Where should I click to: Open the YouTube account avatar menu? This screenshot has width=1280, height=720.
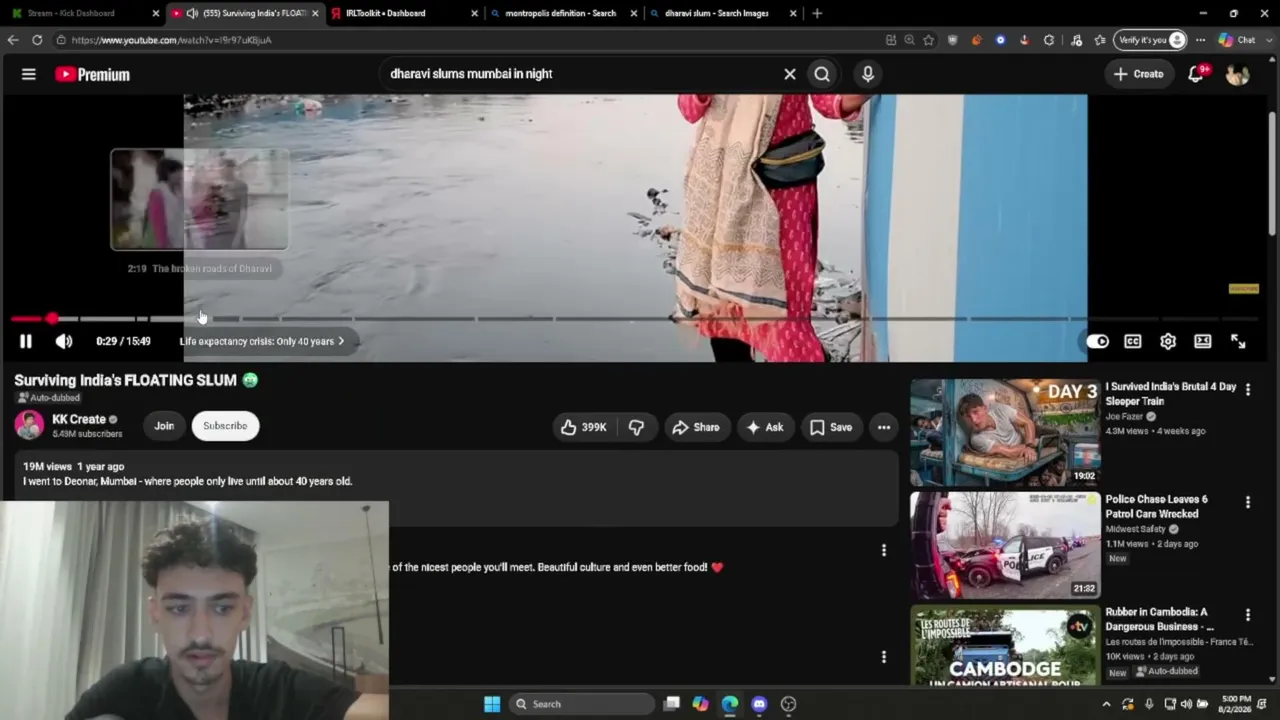[x=1238, y=74]
